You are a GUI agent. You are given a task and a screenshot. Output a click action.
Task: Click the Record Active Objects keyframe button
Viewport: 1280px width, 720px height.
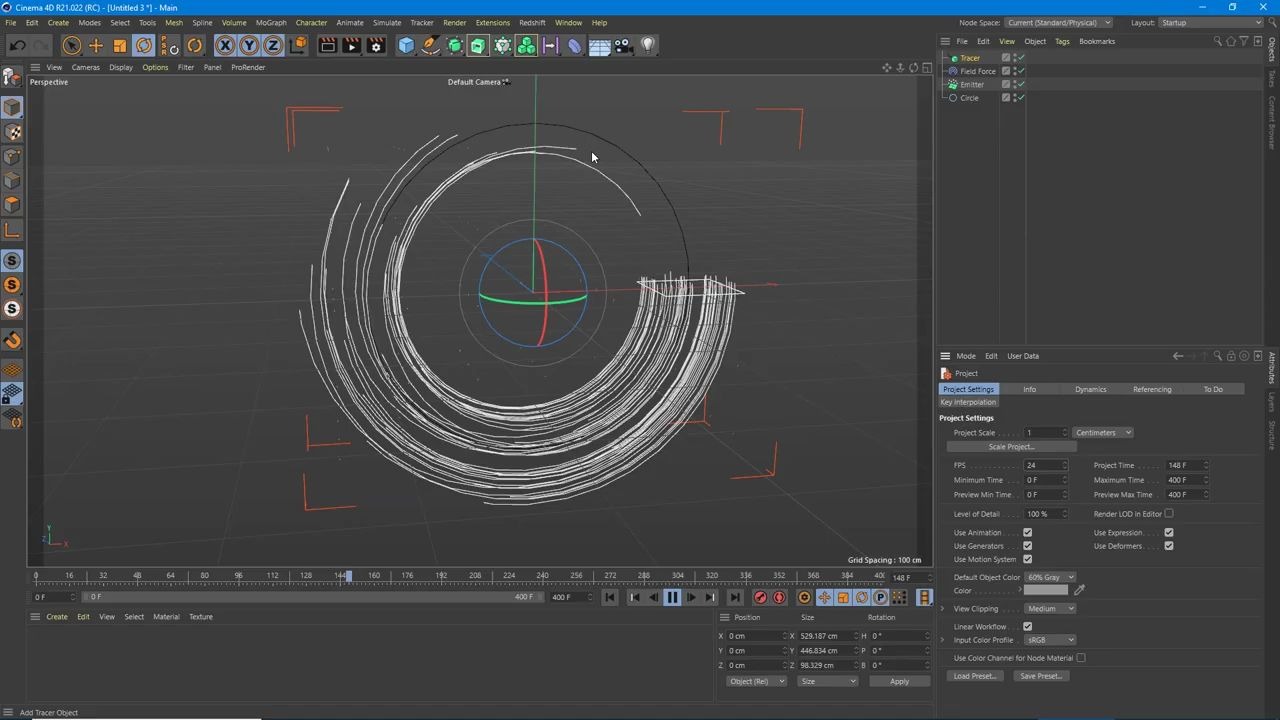coord(760,598)
